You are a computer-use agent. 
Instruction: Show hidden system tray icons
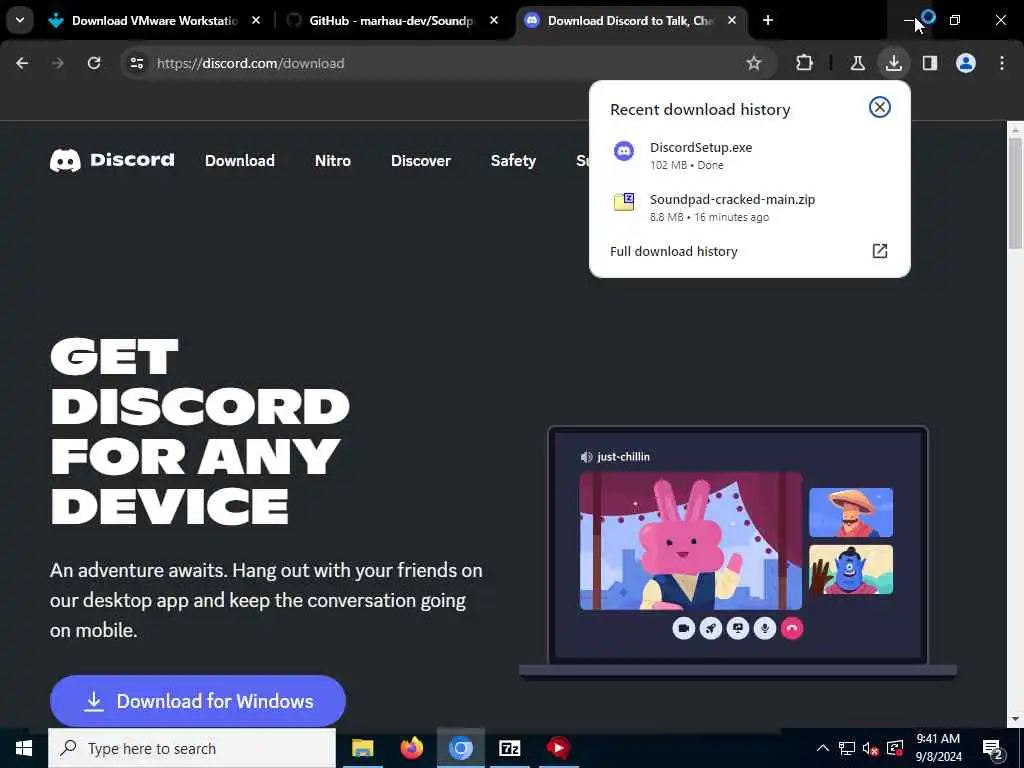click(x=823, y=748)
